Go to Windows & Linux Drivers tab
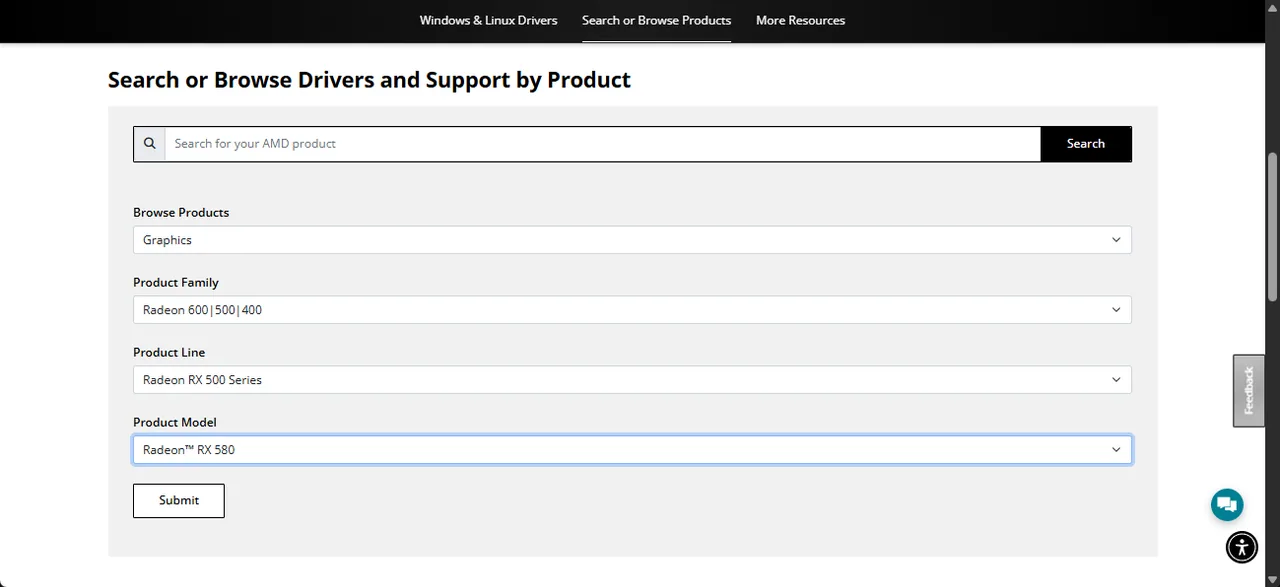This screenshot has width=1280, height=587. pos(488,20)
